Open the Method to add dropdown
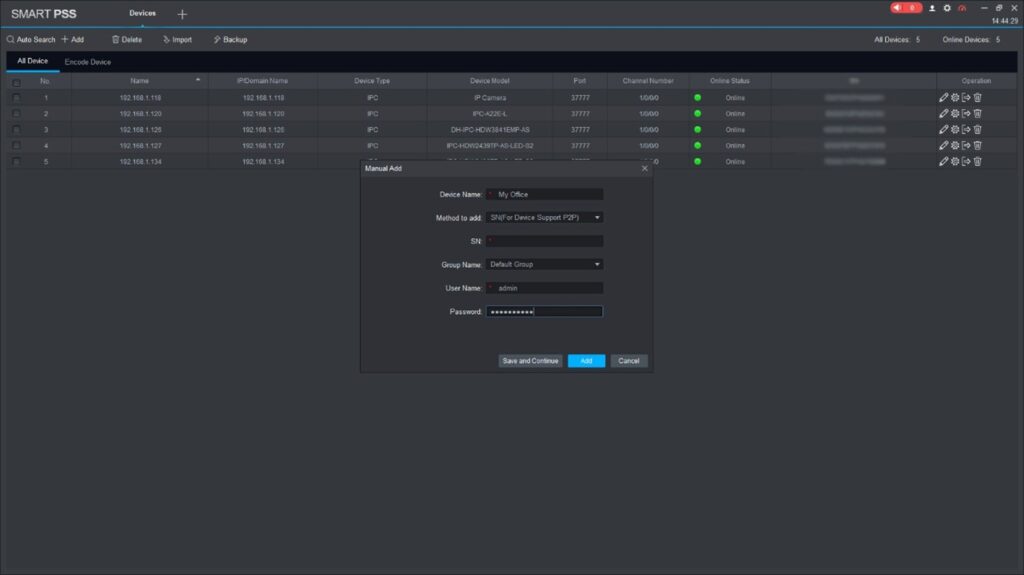The width and height of the screenshot is (1024, 575). [544, 218]
